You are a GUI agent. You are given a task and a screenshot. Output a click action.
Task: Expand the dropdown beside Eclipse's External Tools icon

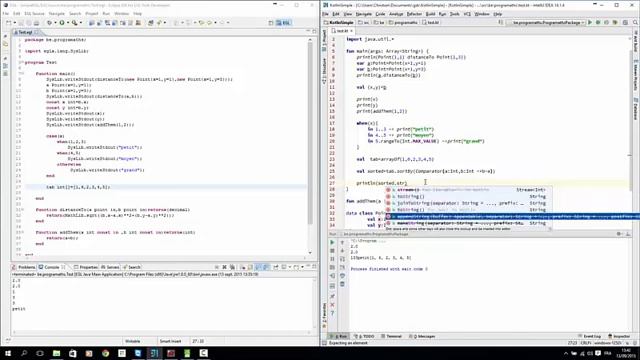coord(81,23)
